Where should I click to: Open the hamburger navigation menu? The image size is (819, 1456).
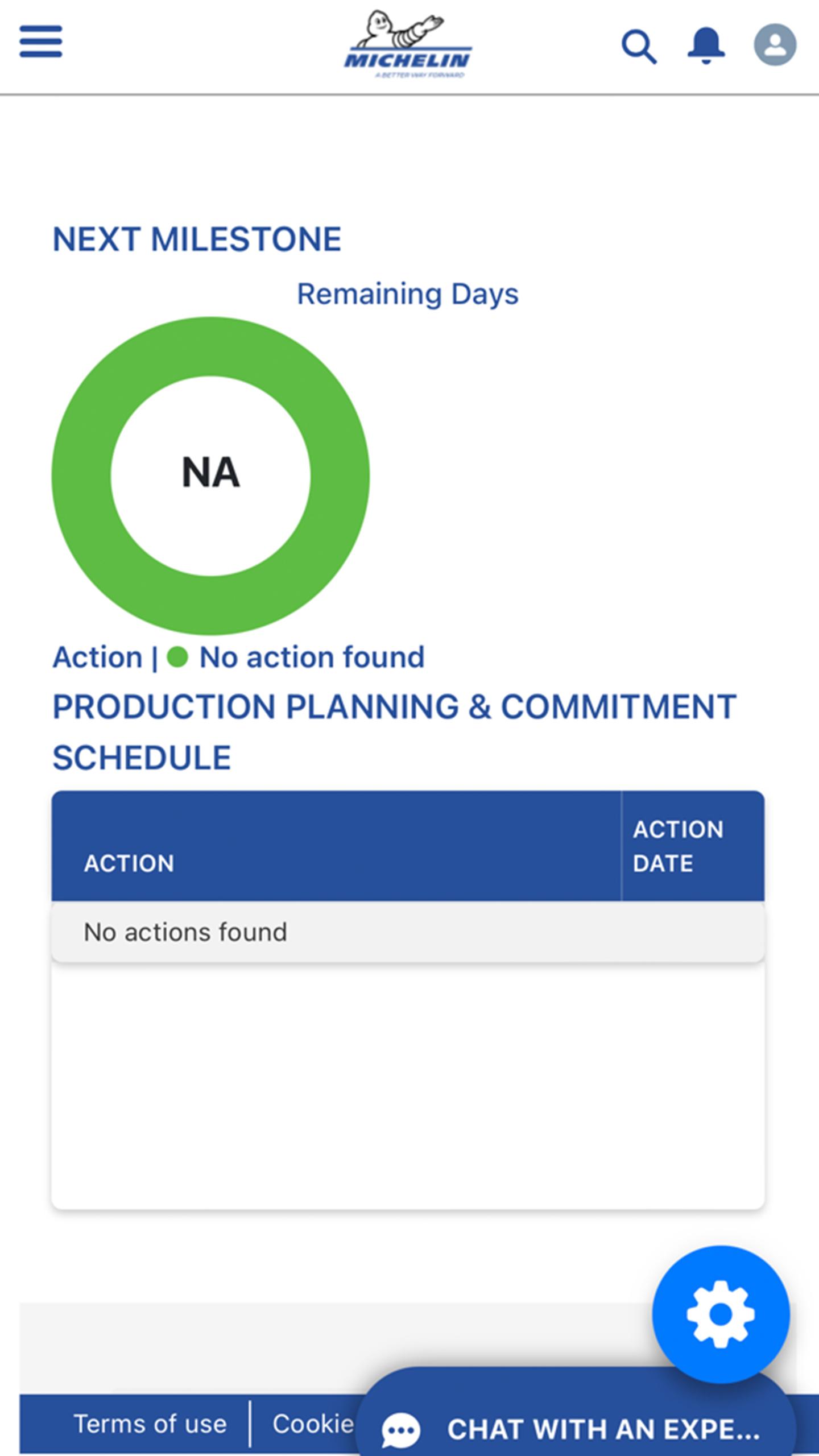point(41,42)
